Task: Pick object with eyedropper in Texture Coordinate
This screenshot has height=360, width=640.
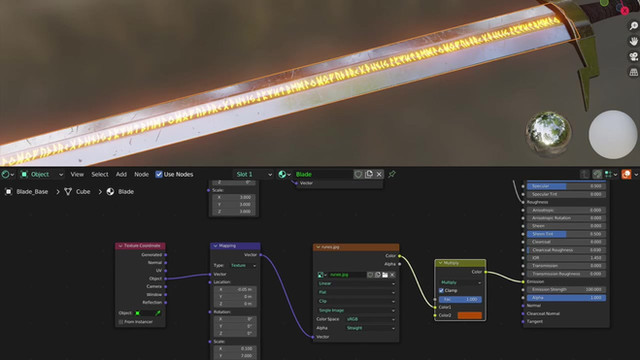Action: point(158,313)
